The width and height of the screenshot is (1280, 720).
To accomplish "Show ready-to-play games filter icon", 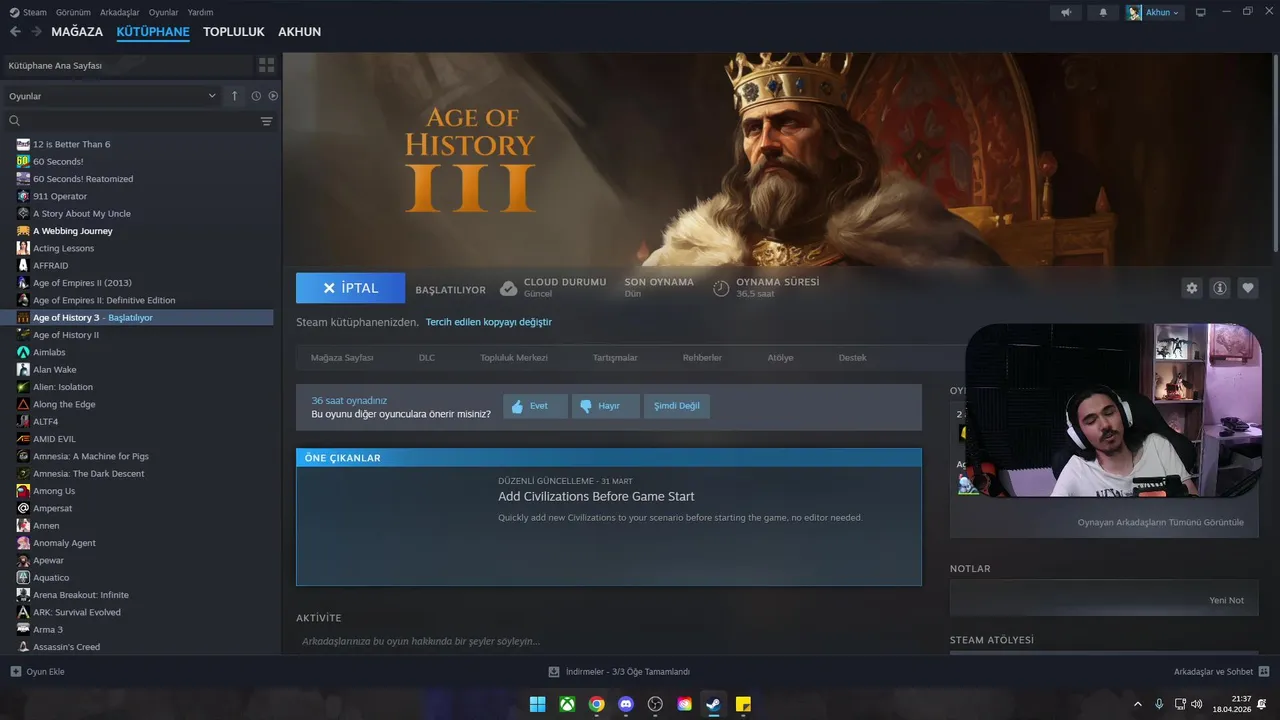I will (x=273, y=96).
